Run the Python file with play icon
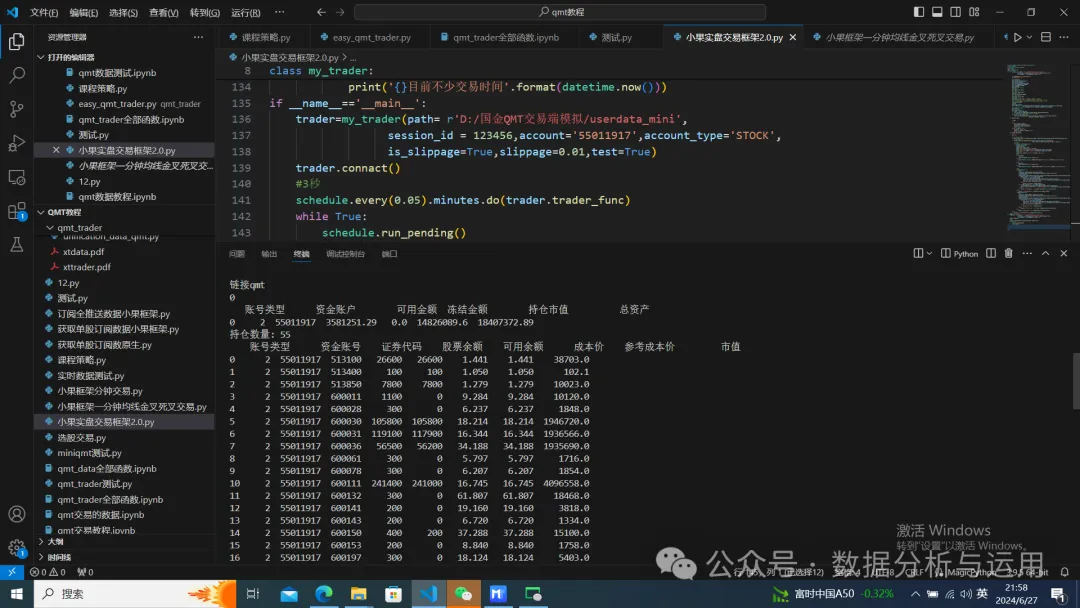The width and height of the screenshot is (1080, 608). click(1017, 37)
